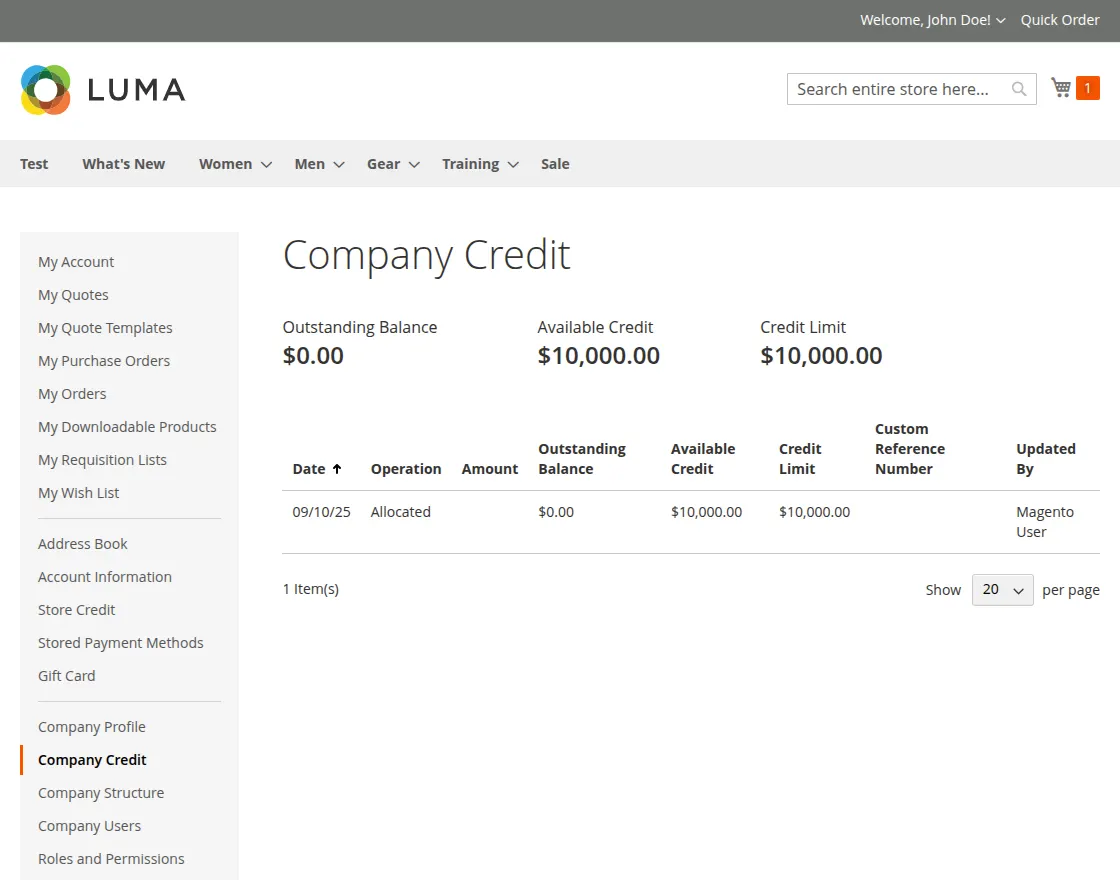Open the Address Book

point(83,544)
